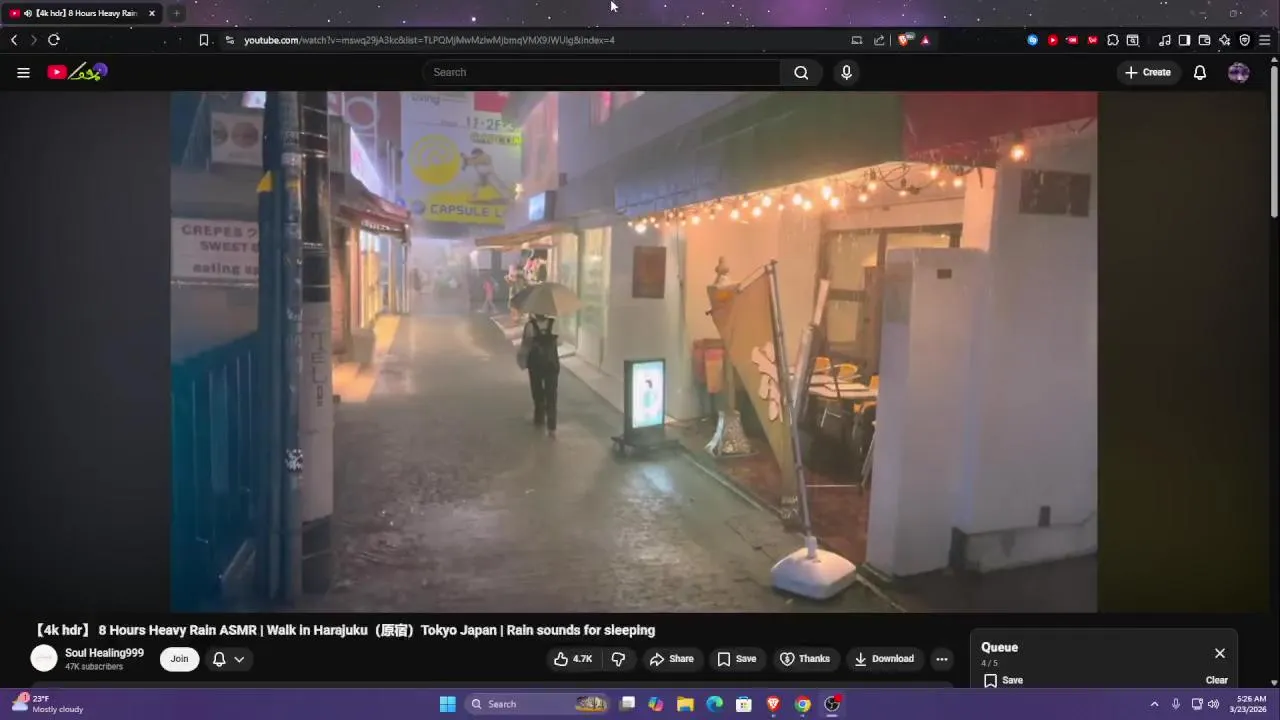
Task: Show hidden system tray icons chevron
Action: pyautogui.click(x=1154, y=704)
